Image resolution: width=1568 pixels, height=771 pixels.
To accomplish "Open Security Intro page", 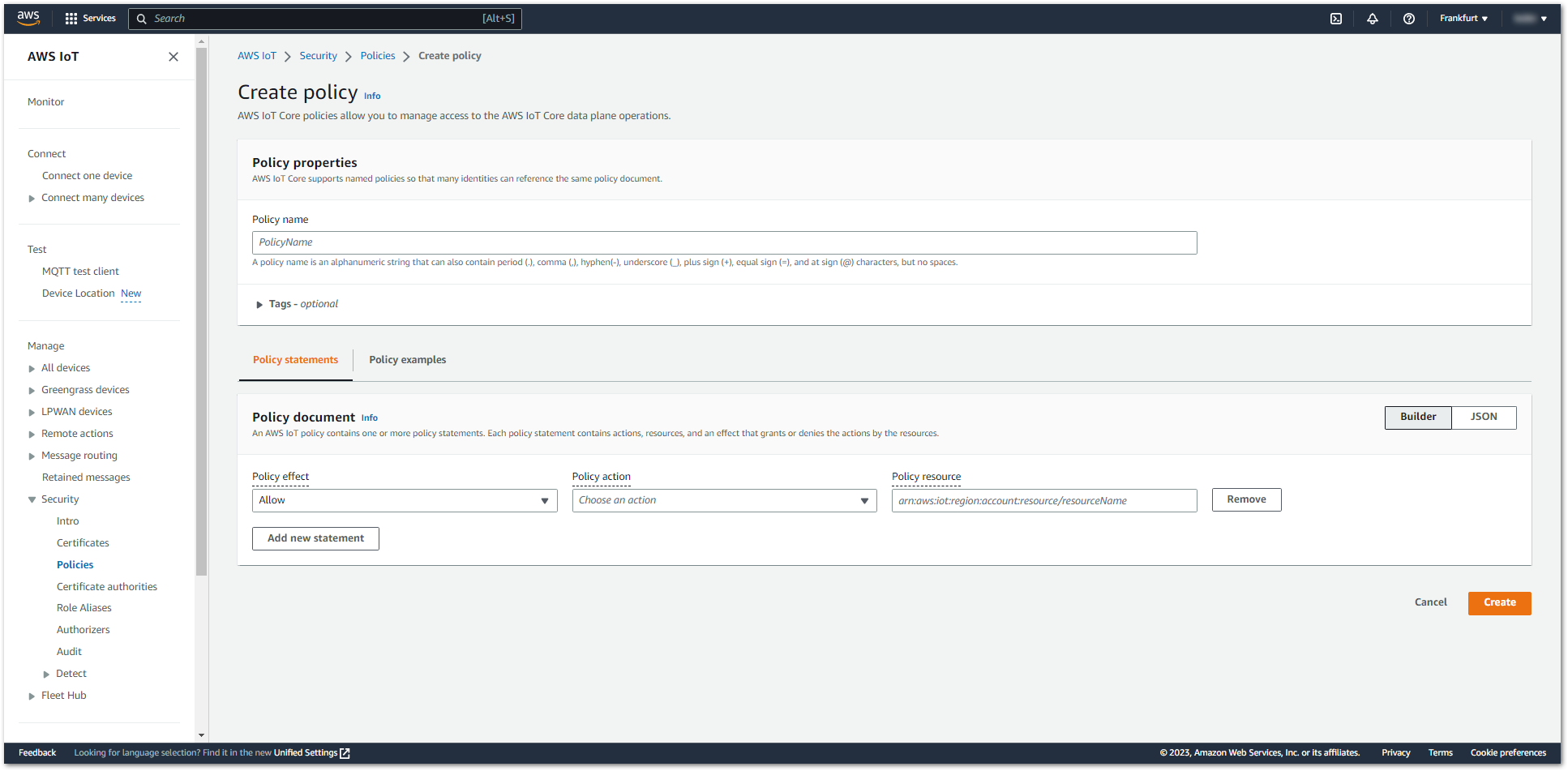I will pyautogui.click(x=67, y=521).
